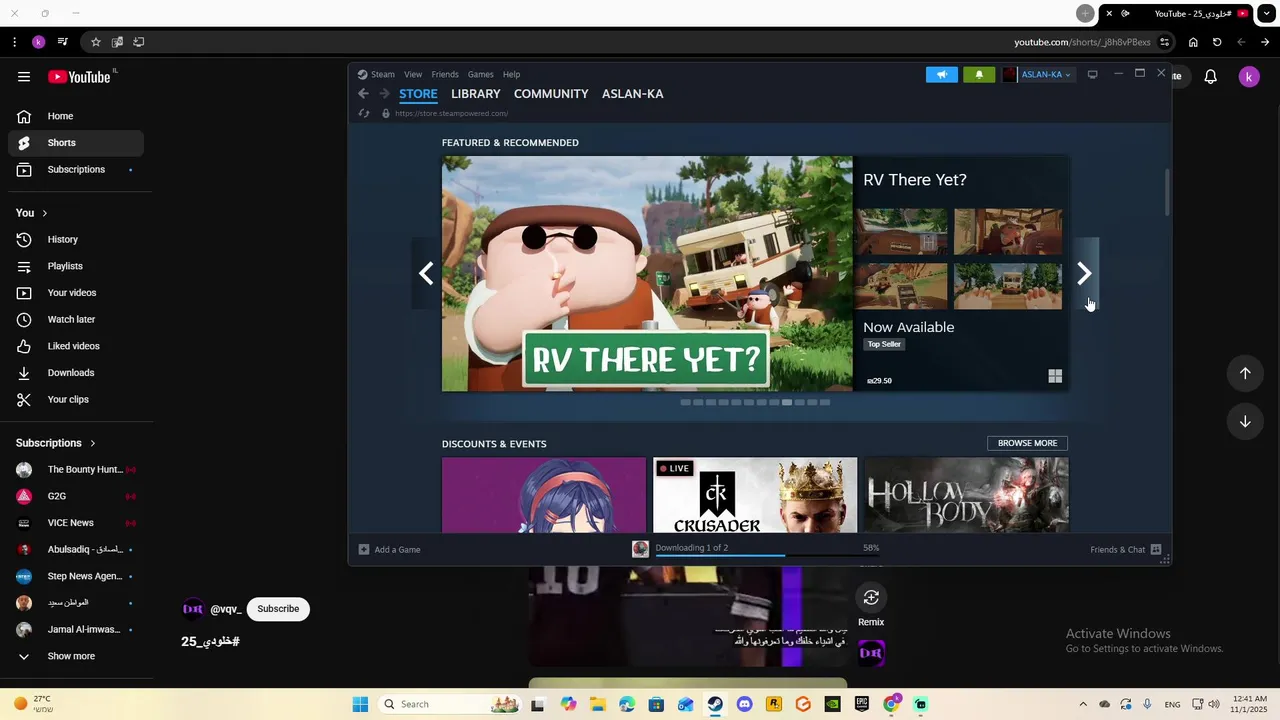Click BROWSE MORE in Discounts & Events
This screenshot has width=1280, height=720.
1027,443
